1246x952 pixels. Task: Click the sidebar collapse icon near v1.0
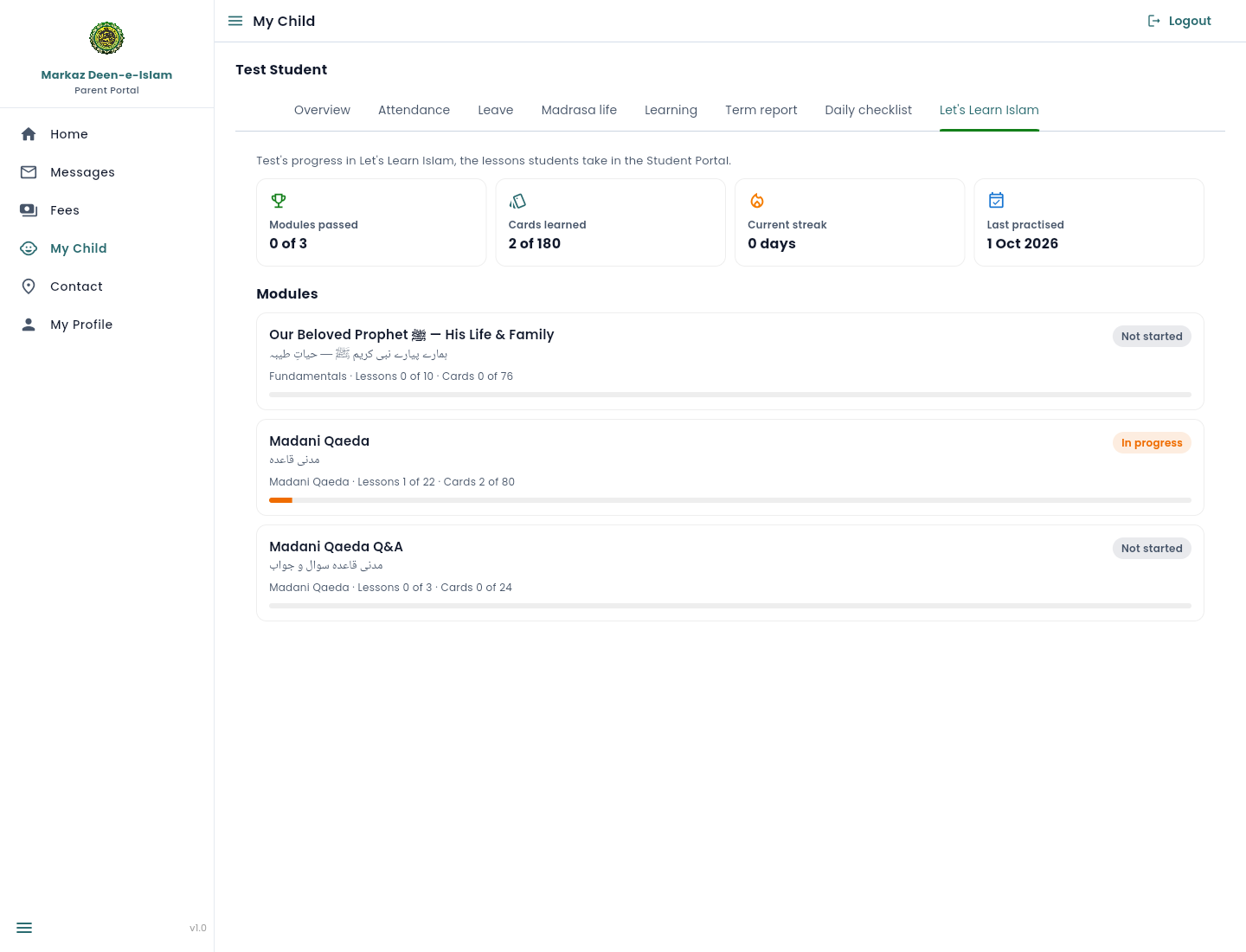point(24,928)
